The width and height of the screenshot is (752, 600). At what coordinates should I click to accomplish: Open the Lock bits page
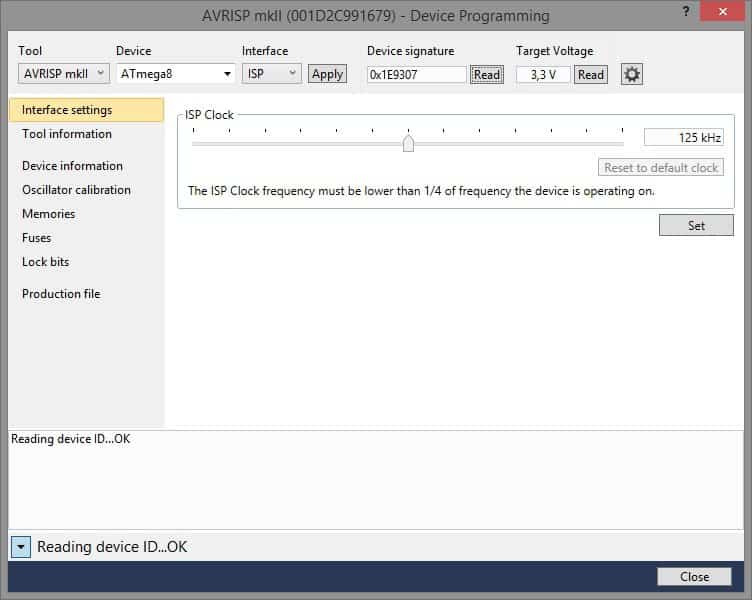click(46, 261)
